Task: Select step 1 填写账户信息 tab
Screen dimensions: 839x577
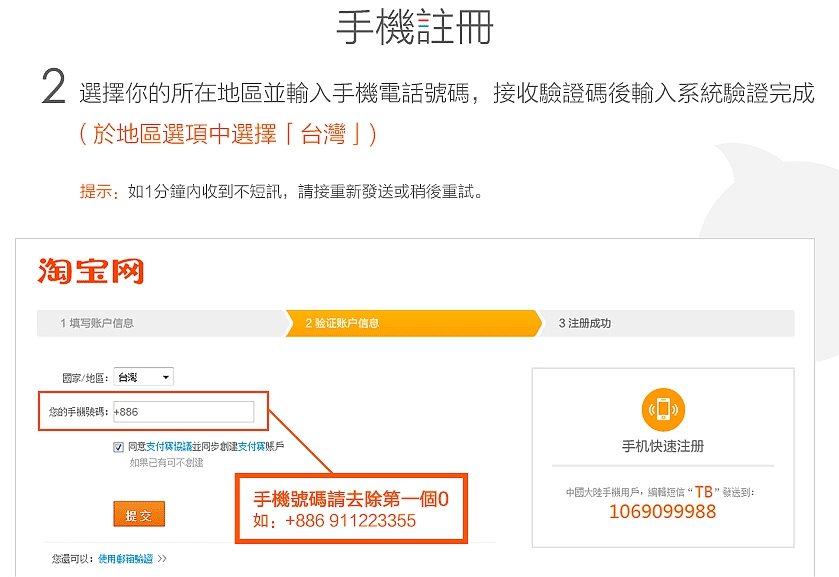Action: click(161, 323)
